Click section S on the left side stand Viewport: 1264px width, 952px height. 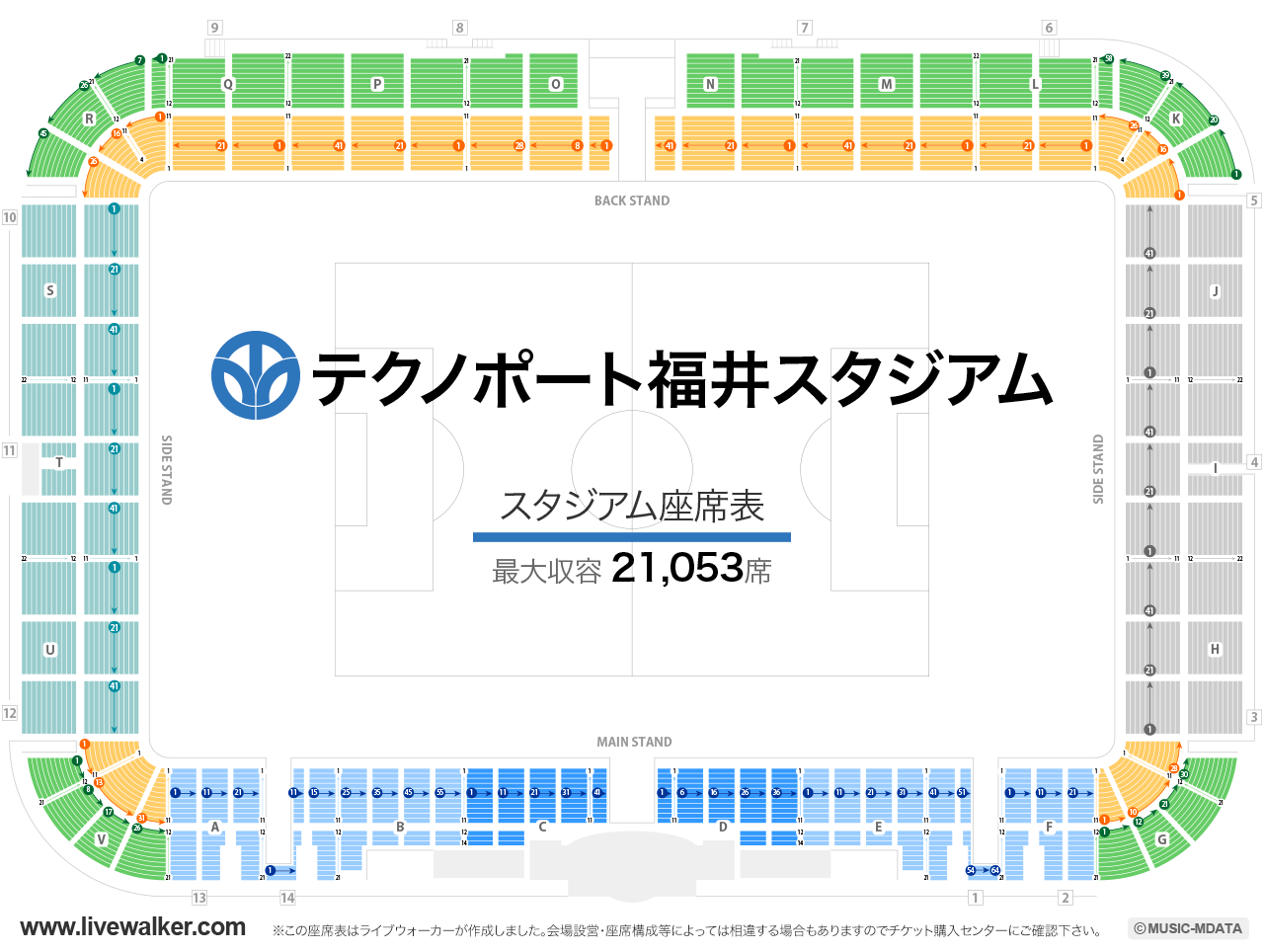pos(49,290)
